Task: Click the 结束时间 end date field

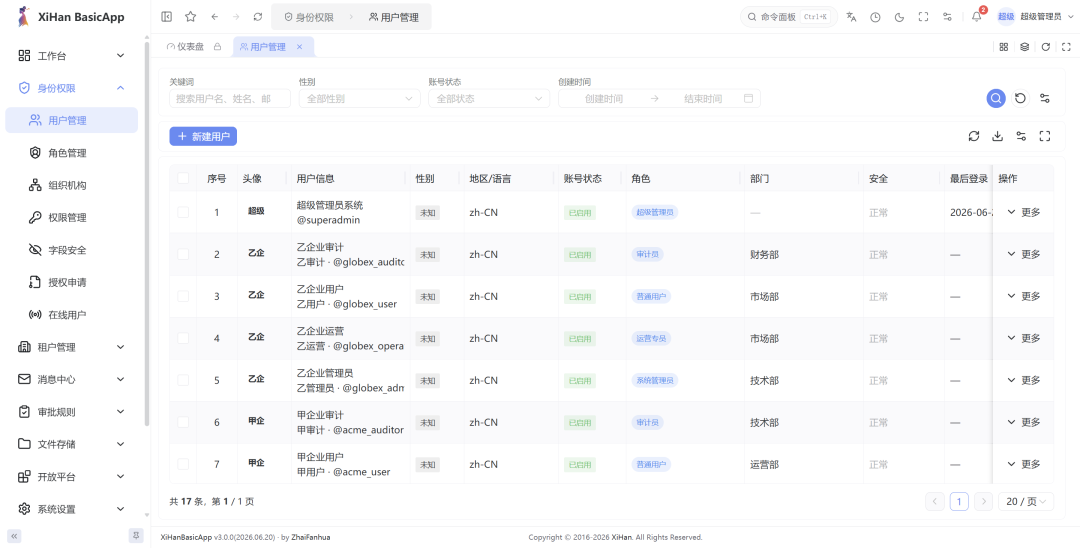Action: (703, 98)
